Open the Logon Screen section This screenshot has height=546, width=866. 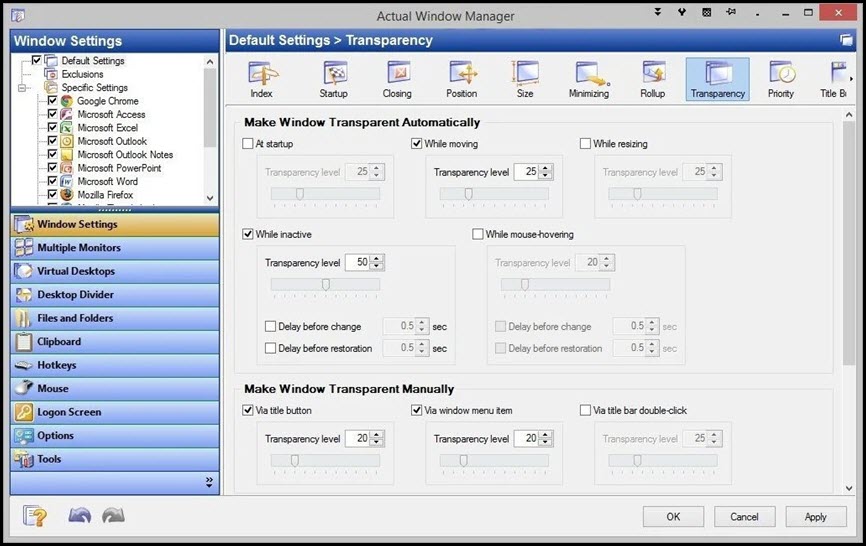114,412
